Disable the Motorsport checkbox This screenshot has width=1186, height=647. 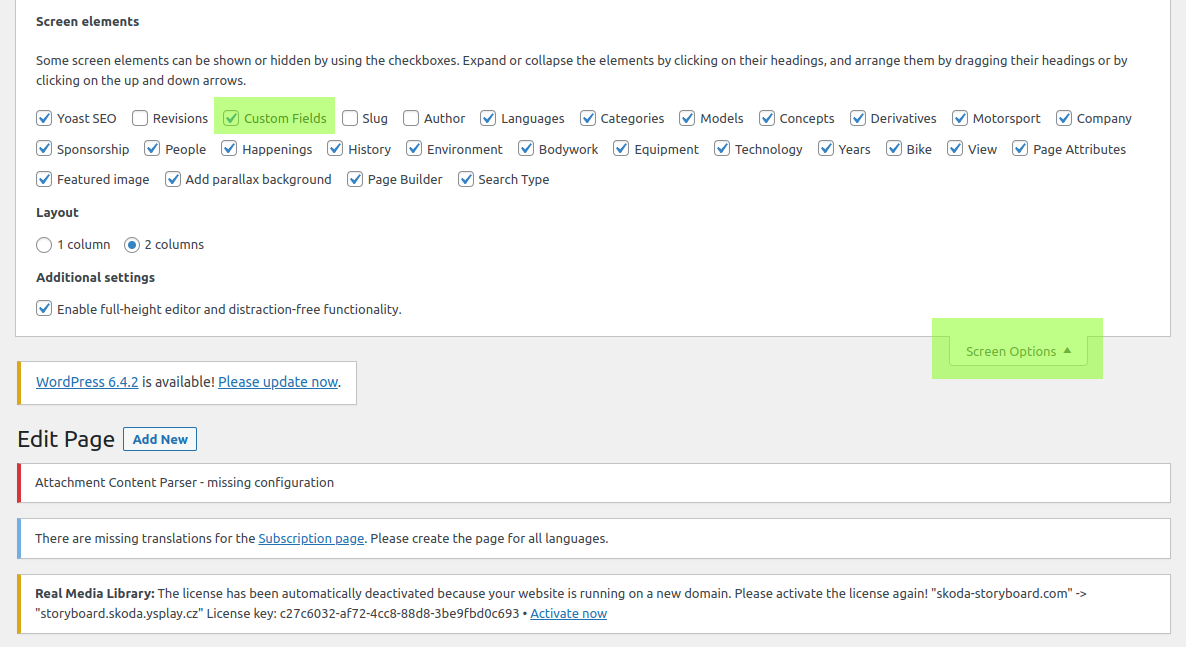(960, 118)
